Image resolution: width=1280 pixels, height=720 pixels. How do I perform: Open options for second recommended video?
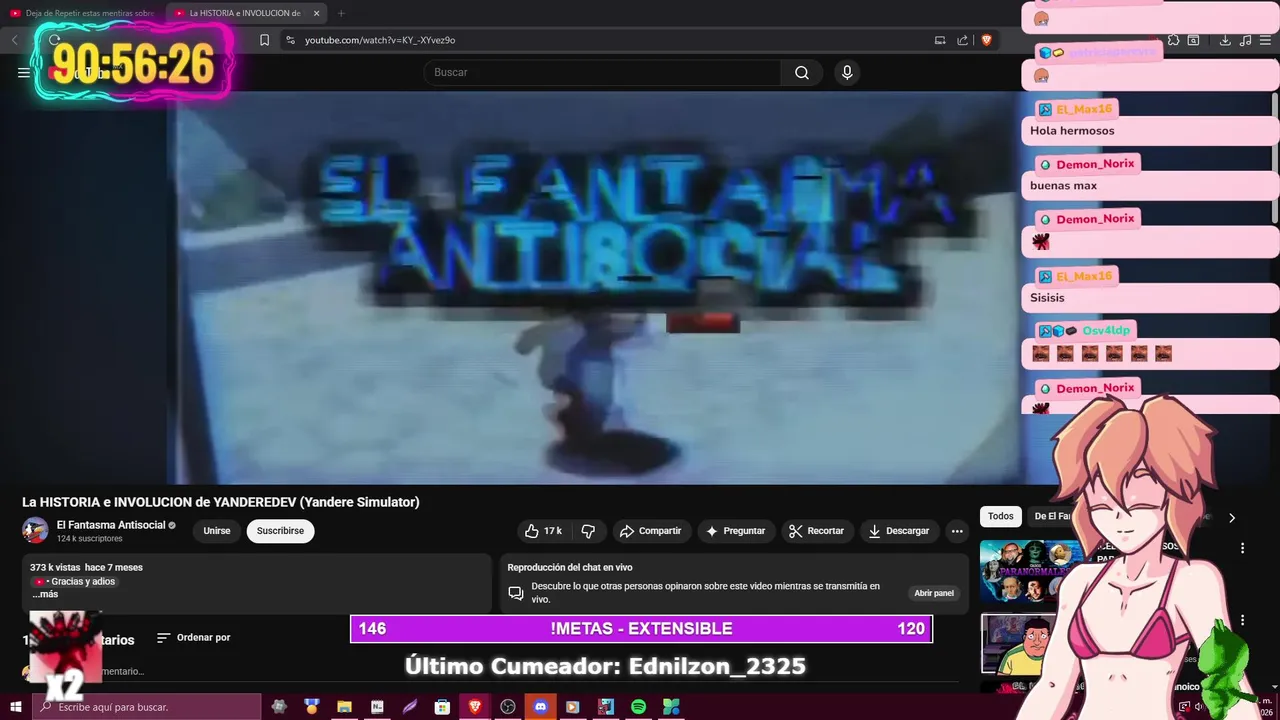click(x=1242, y=620)
